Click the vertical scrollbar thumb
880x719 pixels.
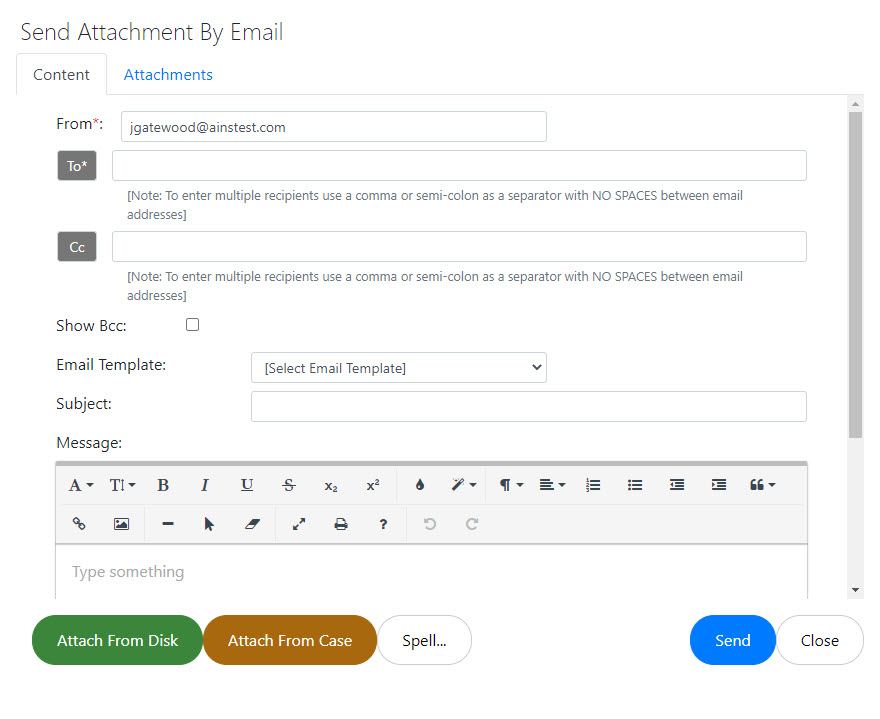click(x=855, y=275)
